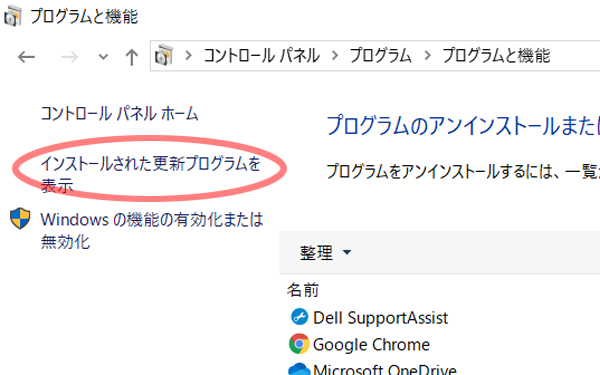Image resolution: width=600 pixels, height=375 pixels.
Task: Go up one level with up arrow
Action: click(132, 57)
